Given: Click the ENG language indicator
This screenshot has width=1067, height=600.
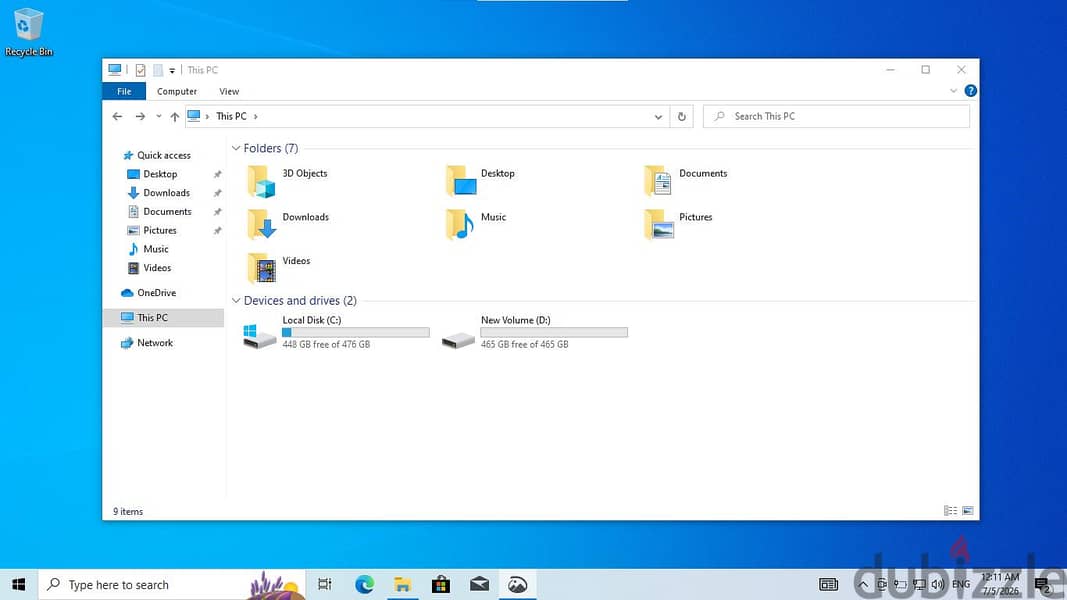Looking at the screenshot, I should (x=961, y=584).
